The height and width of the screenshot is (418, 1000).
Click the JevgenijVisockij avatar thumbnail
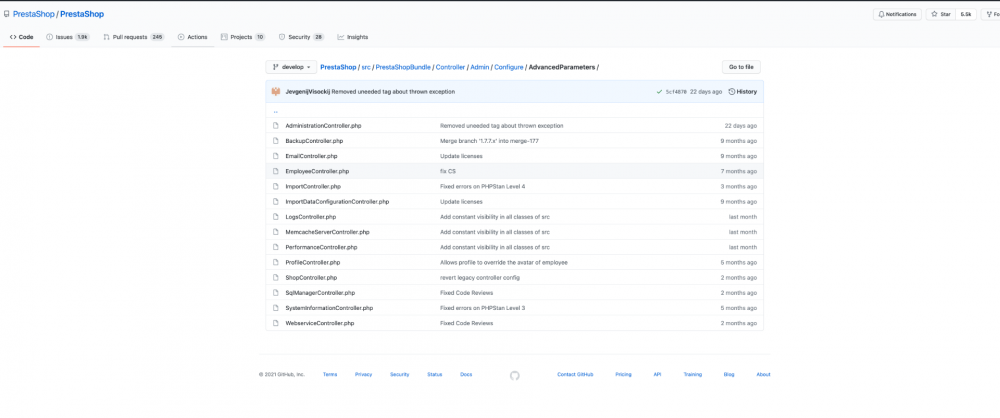(x=276, y=91)
